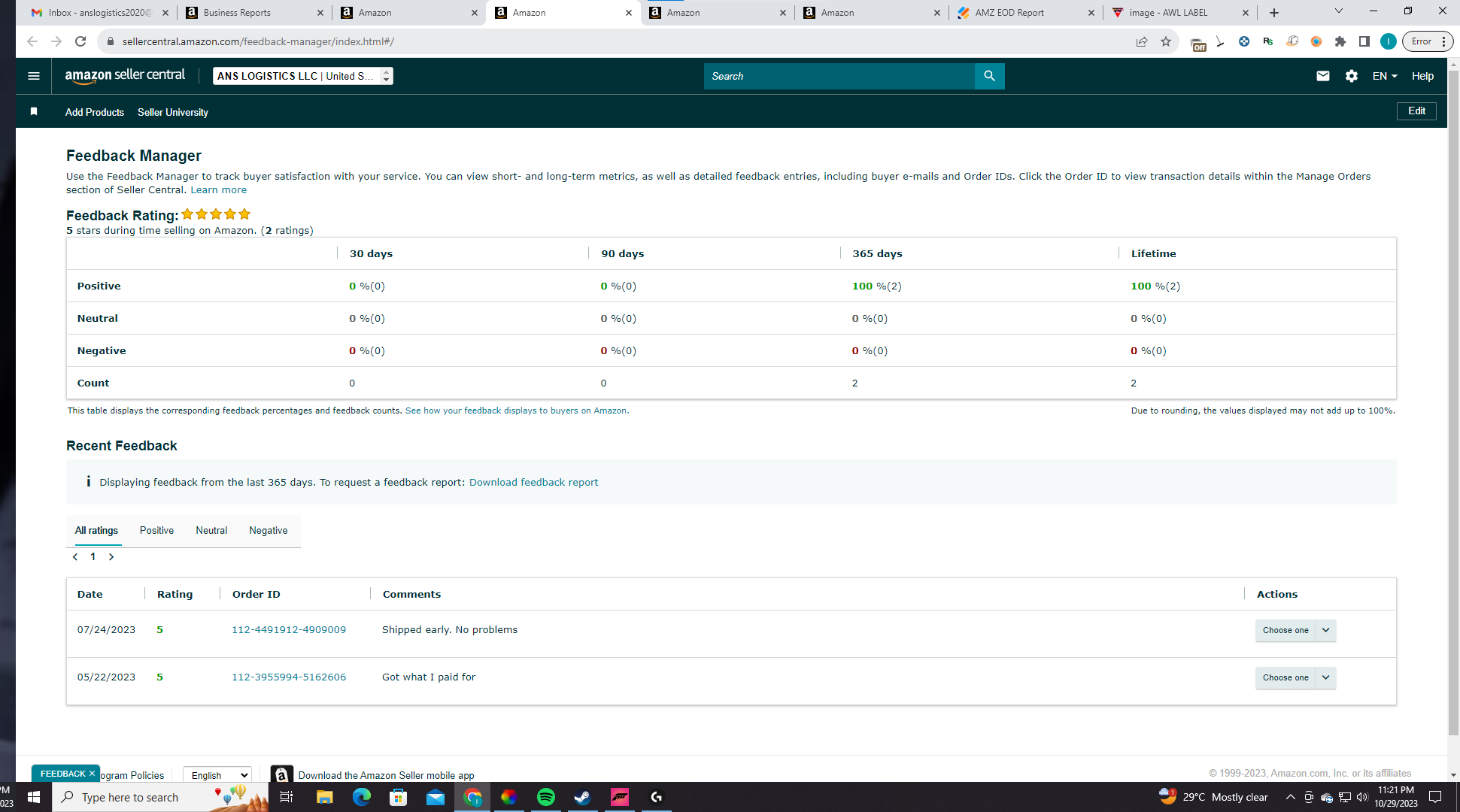Click the Windows Start button
Image resolution: width=1460 pixels, height=812 pixels.
tap(34, 797)
